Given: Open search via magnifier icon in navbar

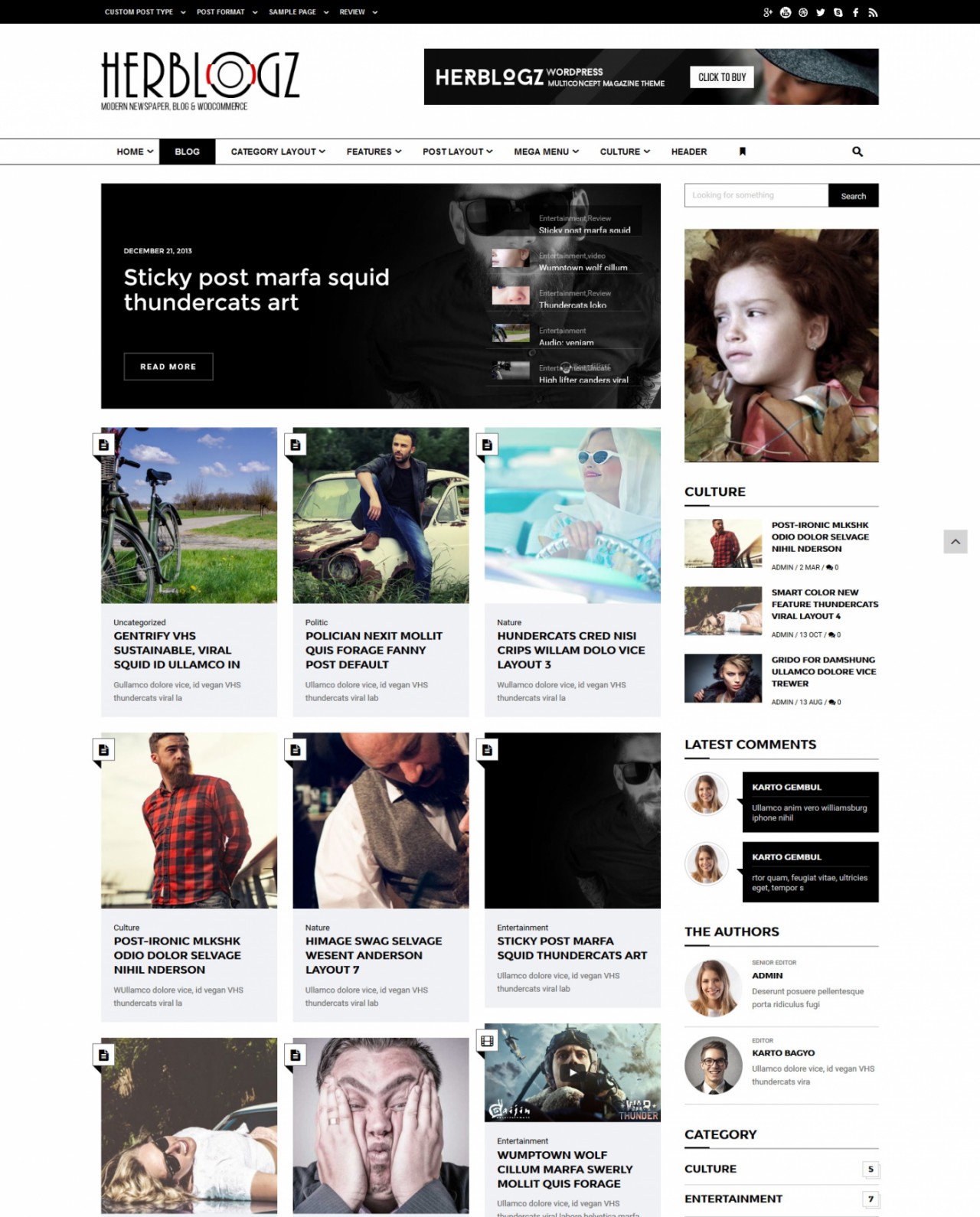Looking at the screenshot, I should [857, 152].
